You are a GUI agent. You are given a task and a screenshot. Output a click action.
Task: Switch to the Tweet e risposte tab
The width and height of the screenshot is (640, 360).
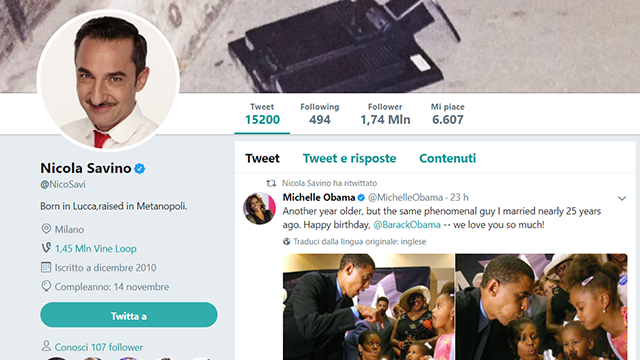pos(349,158)
